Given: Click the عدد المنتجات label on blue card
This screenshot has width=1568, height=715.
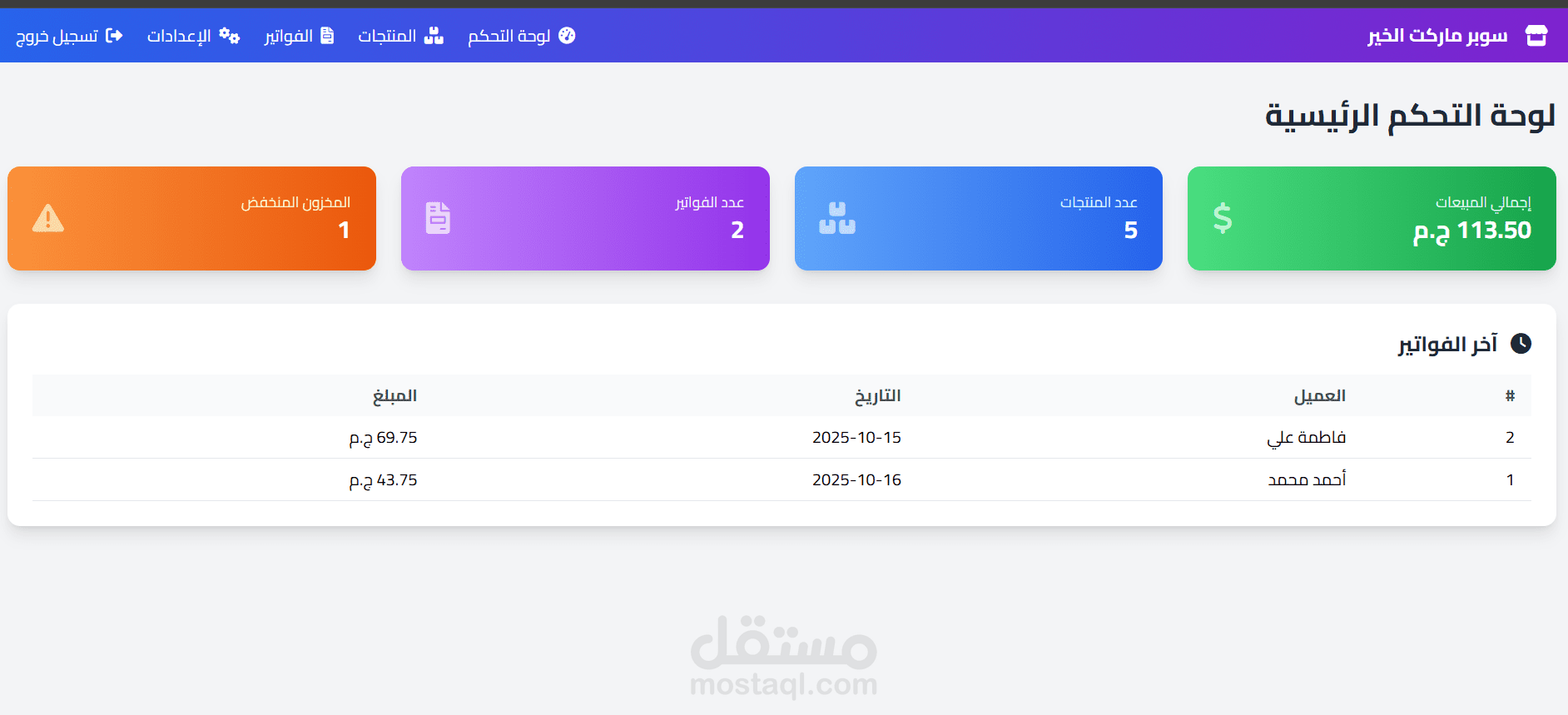Looking at the screenshot, I should 1099,202.
